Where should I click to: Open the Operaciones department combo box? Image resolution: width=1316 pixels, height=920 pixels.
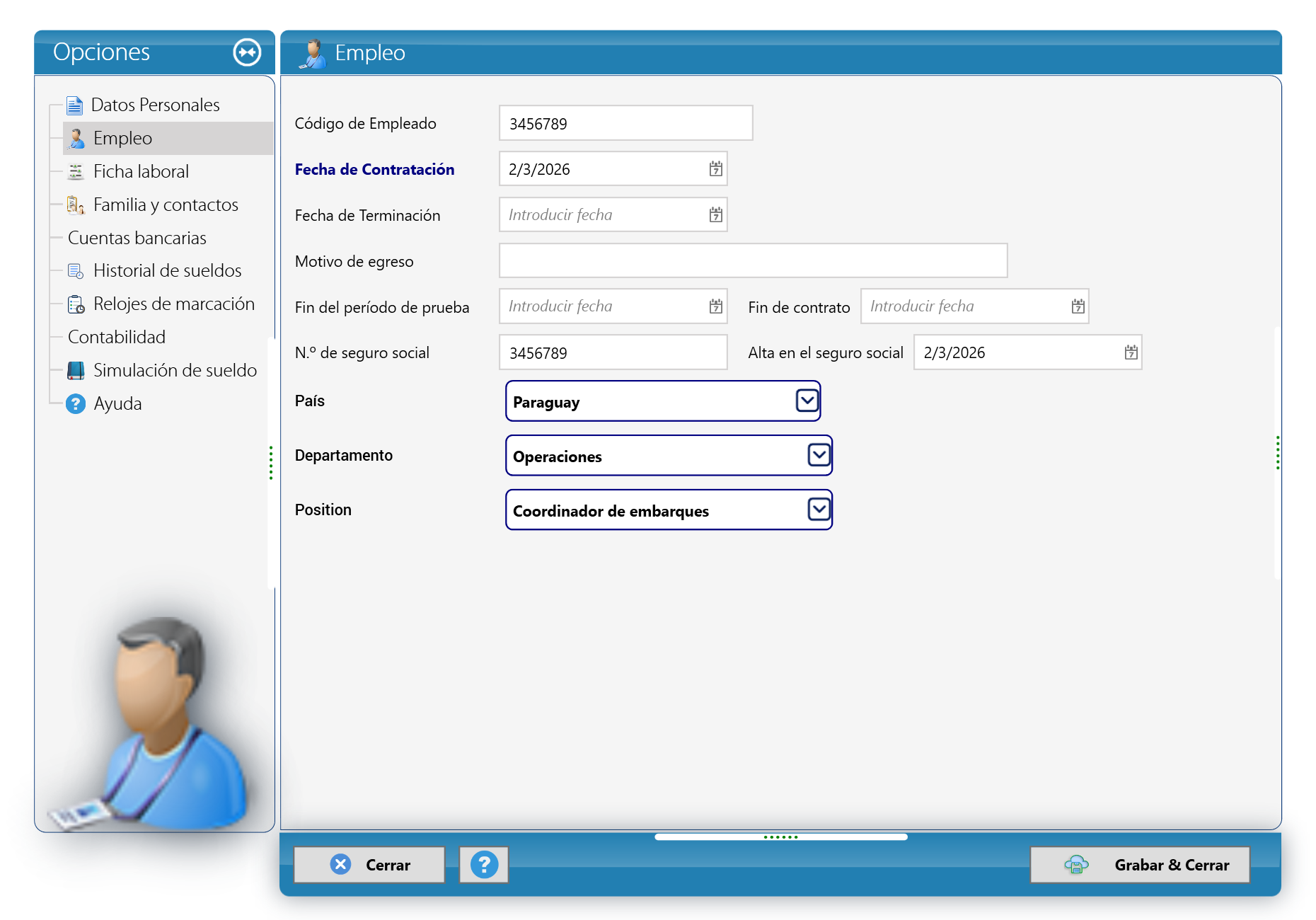click(x=669, y=456)
